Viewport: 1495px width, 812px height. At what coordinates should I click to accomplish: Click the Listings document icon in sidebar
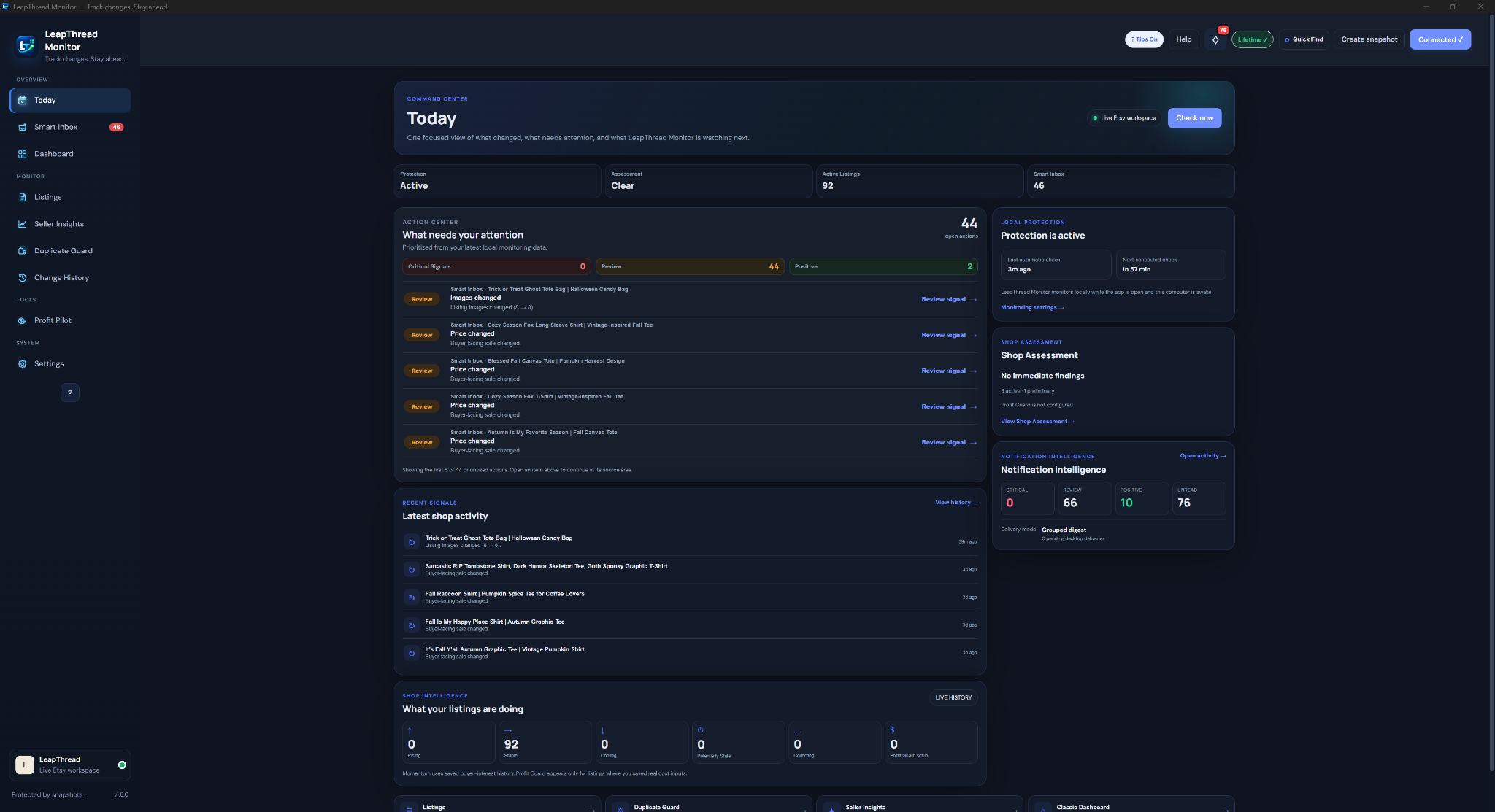pos(22,197)
